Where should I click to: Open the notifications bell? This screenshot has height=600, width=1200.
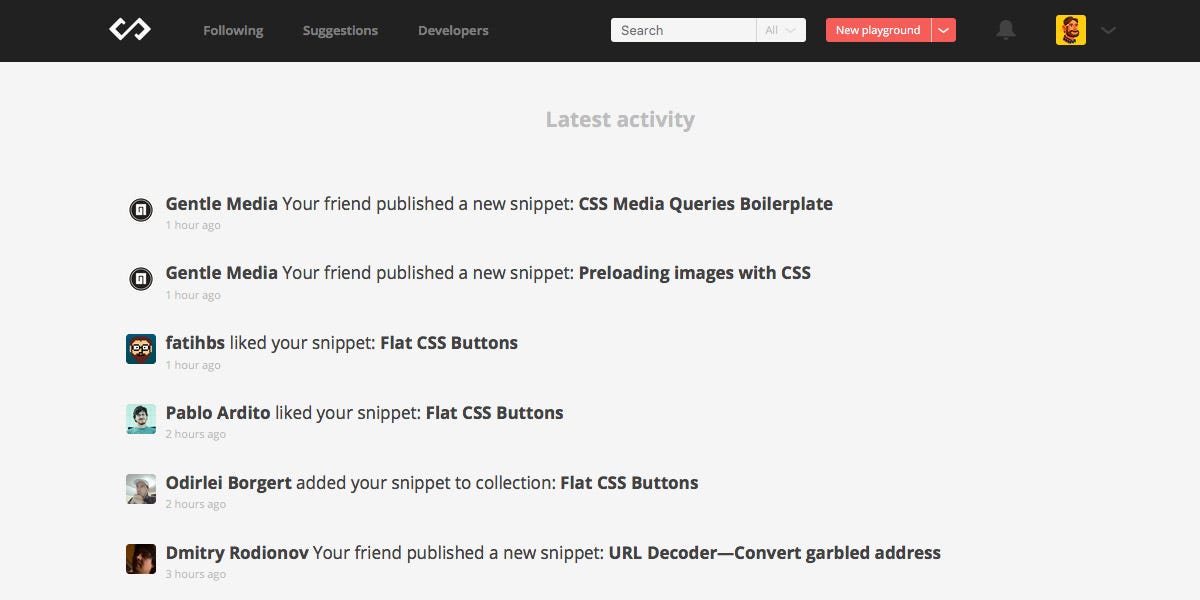pos(1006,30)
